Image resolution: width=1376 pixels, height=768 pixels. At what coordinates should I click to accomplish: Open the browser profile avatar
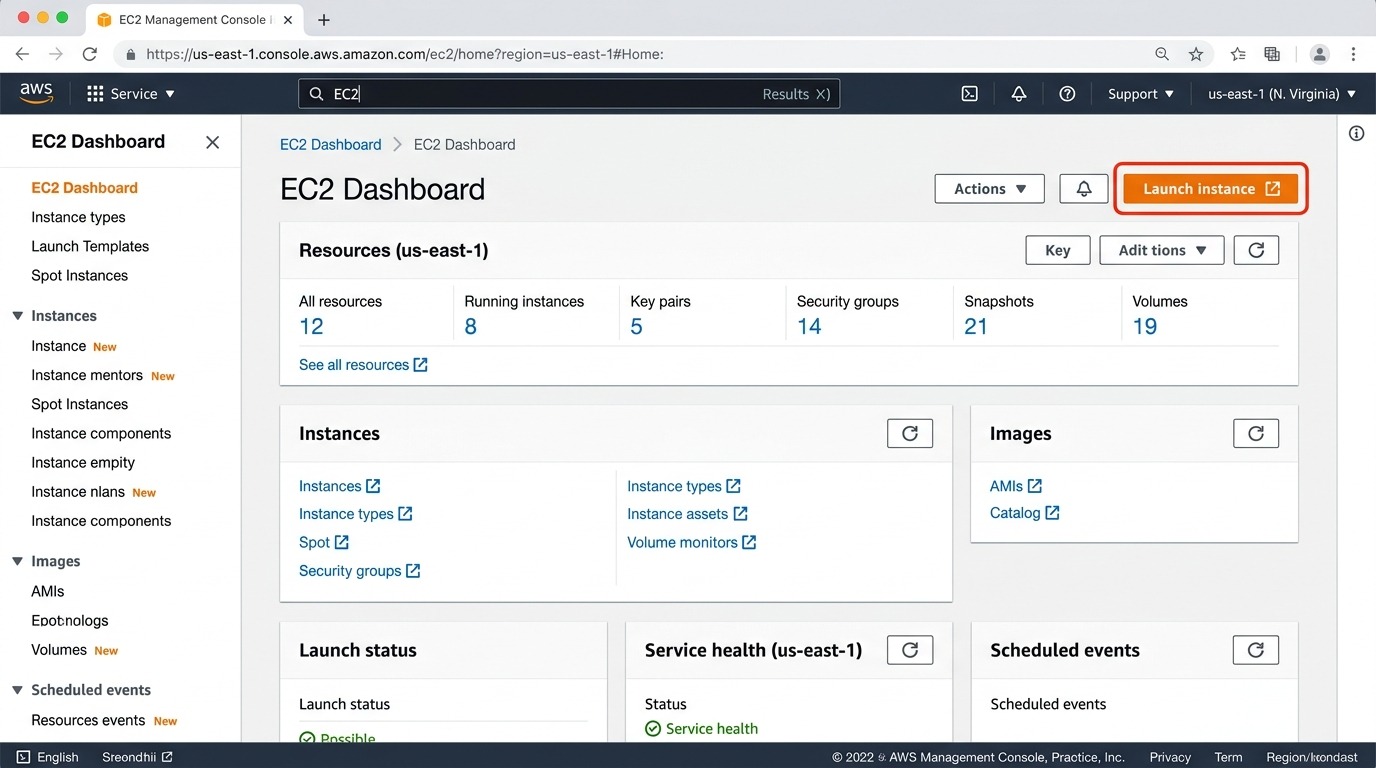click(1320, 54)
